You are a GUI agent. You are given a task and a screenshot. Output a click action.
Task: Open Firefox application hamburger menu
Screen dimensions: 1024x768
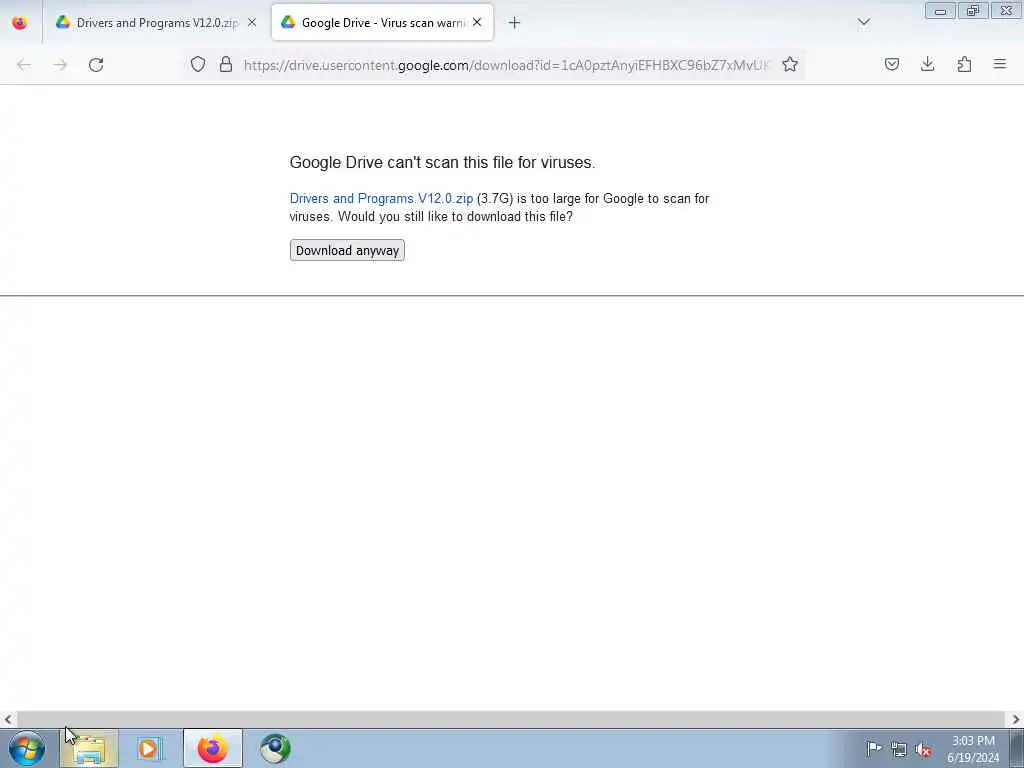(x=1000, y=64)
